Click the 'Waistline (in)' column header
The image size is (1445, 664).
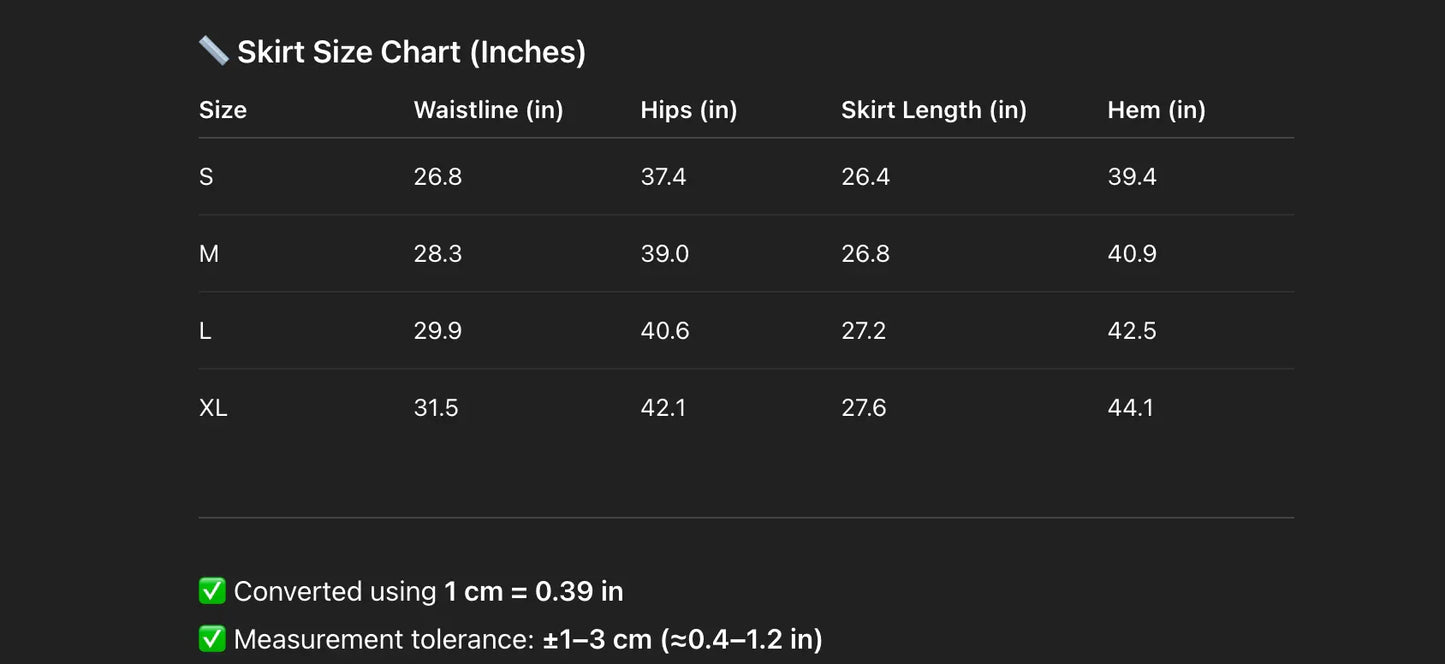488,110
